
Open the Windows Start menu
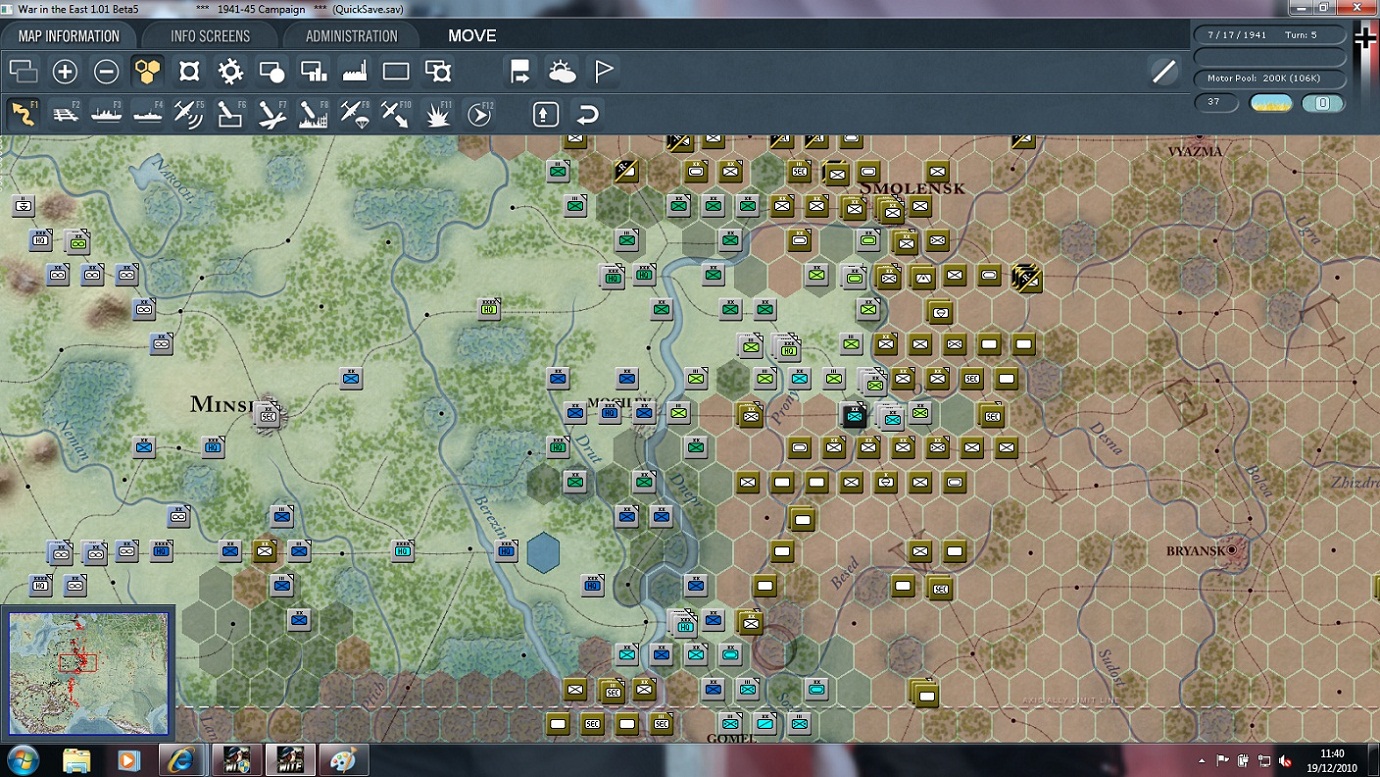22,760
